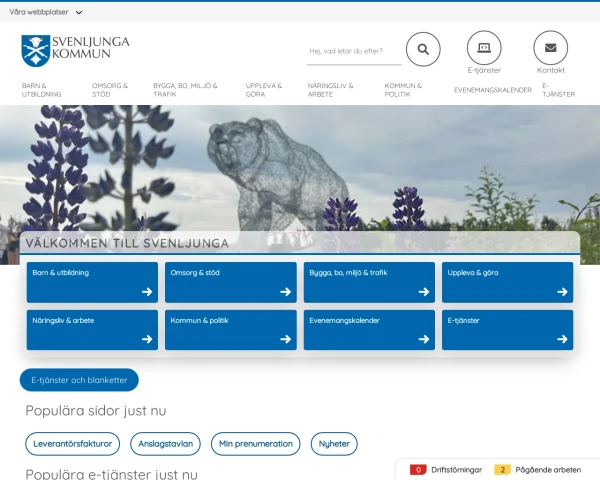Click the arrow on the Uppleva & göra tile
The width and height of the screenshot is (600, 480).
(562, 292)
